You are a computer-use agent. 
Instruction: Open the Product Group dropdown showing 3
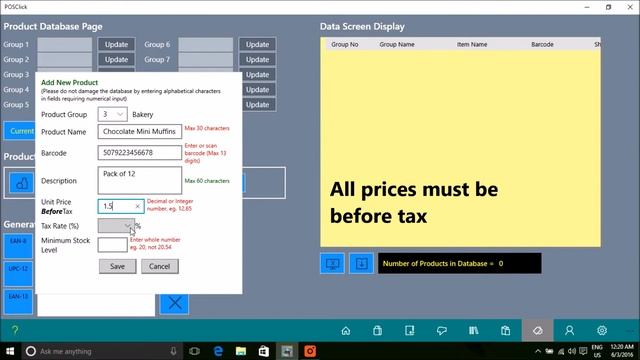coord(112,114)
